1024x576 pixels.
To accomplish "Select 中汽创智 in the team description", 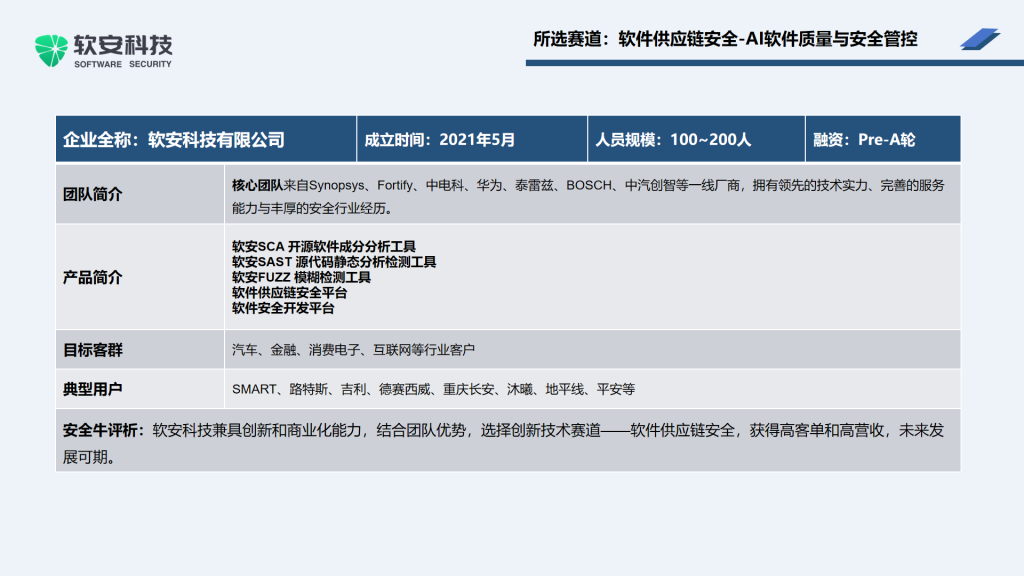I will tap(650, 185).
